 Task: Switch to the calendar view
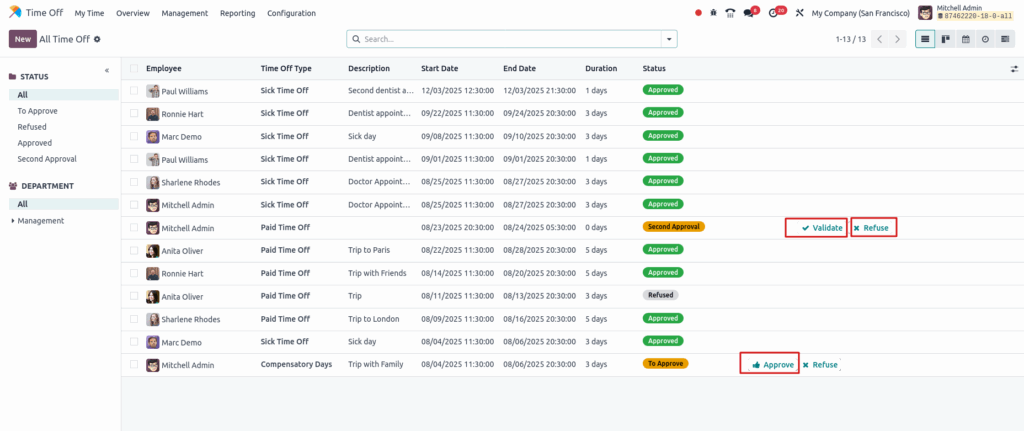tap(965, 39)
